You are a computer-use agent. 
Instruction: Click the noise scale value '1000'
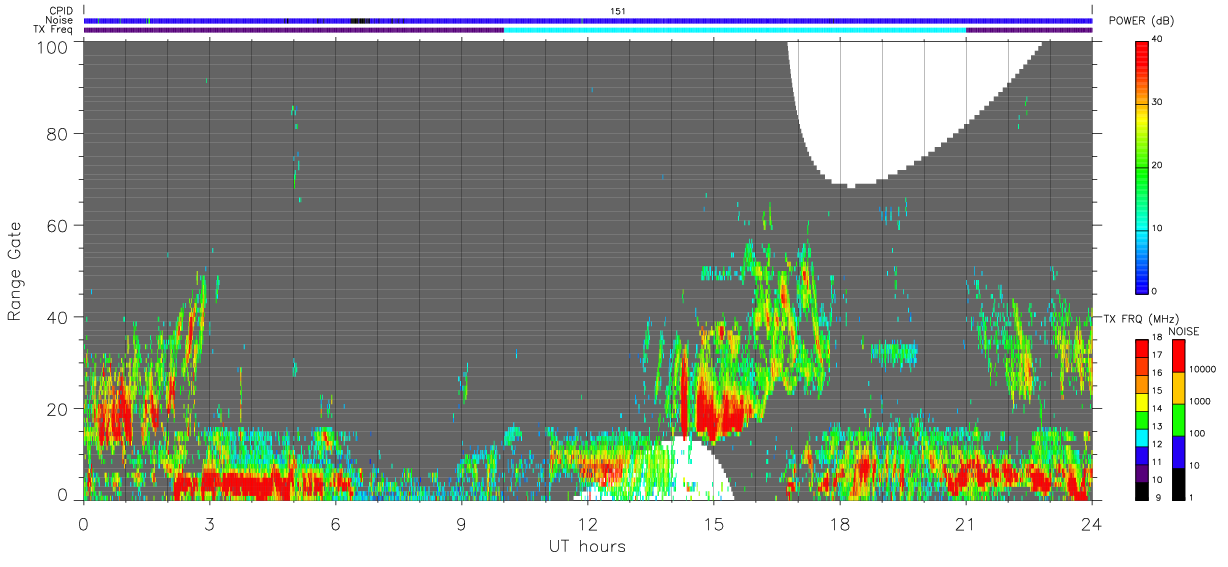1201,402
